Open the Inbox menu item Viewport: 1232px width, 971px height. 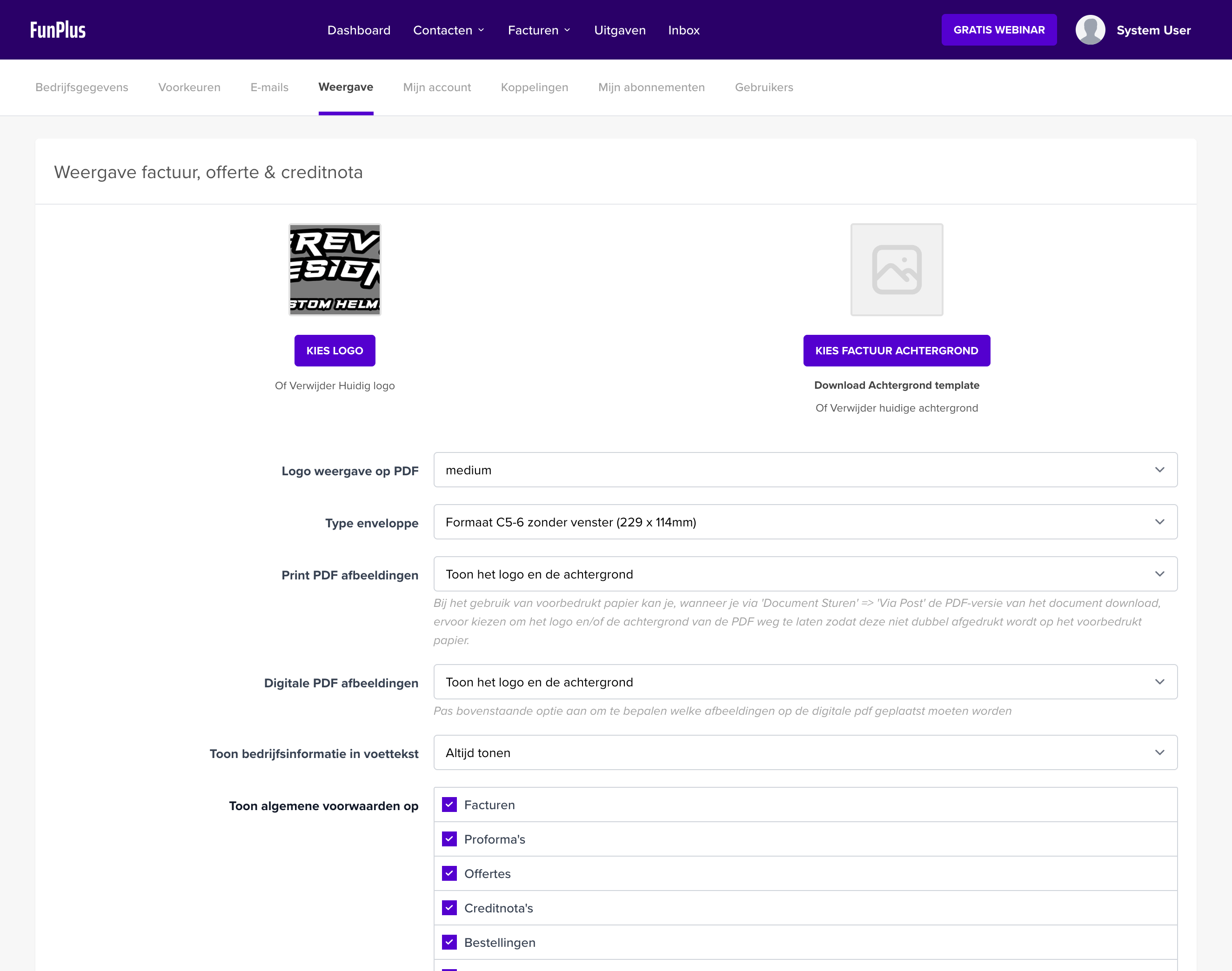coord(683,30)
